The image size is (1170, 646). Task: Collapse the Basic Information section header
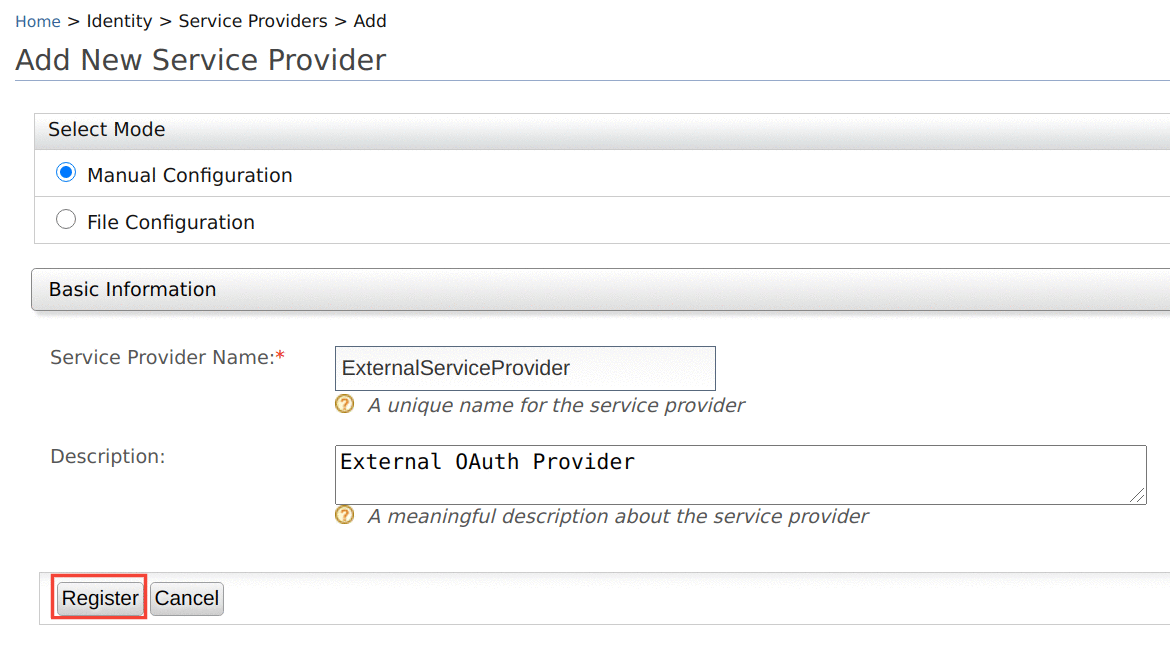click(x=132, y=289)
